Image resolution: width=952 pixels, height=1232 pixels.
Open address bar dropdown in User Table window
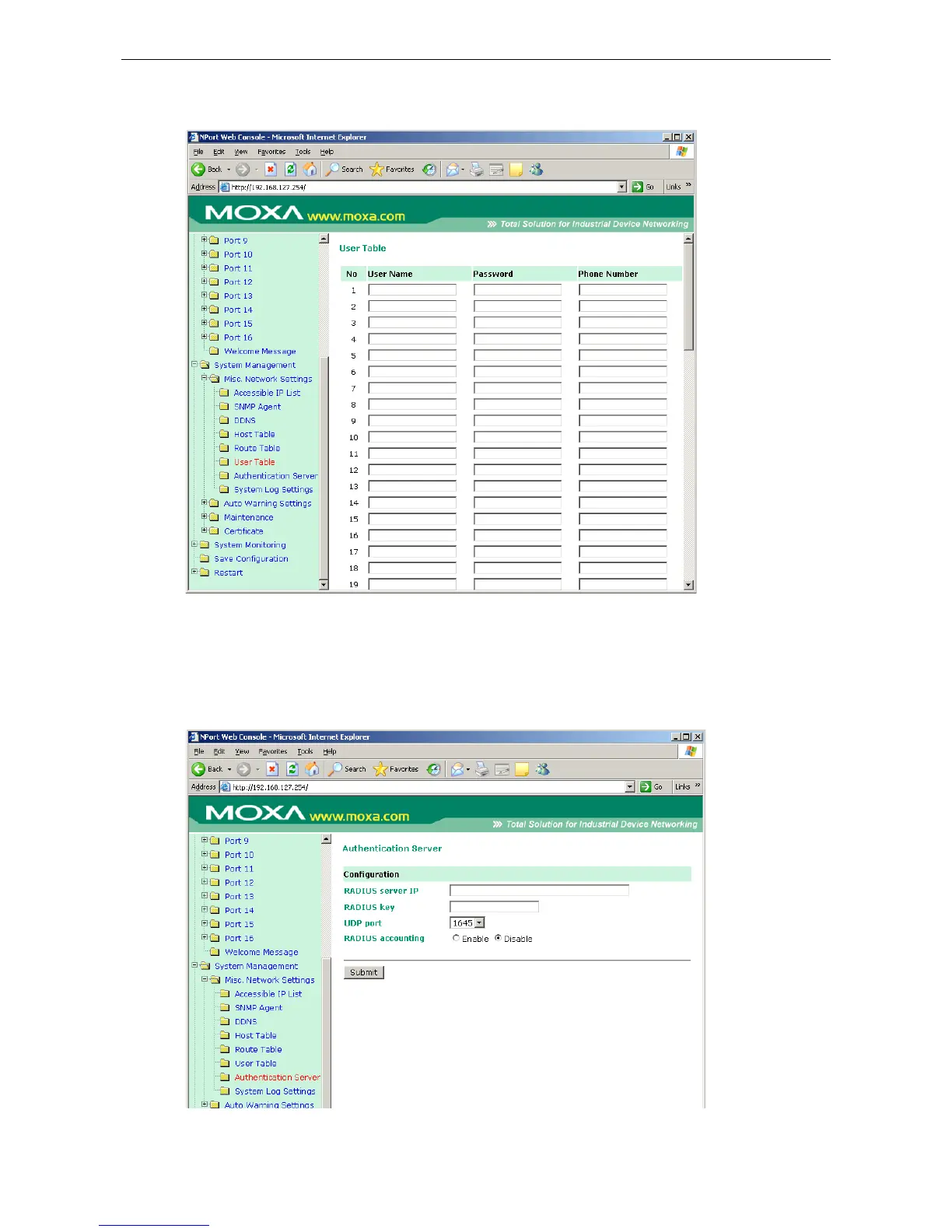[621, 187]
